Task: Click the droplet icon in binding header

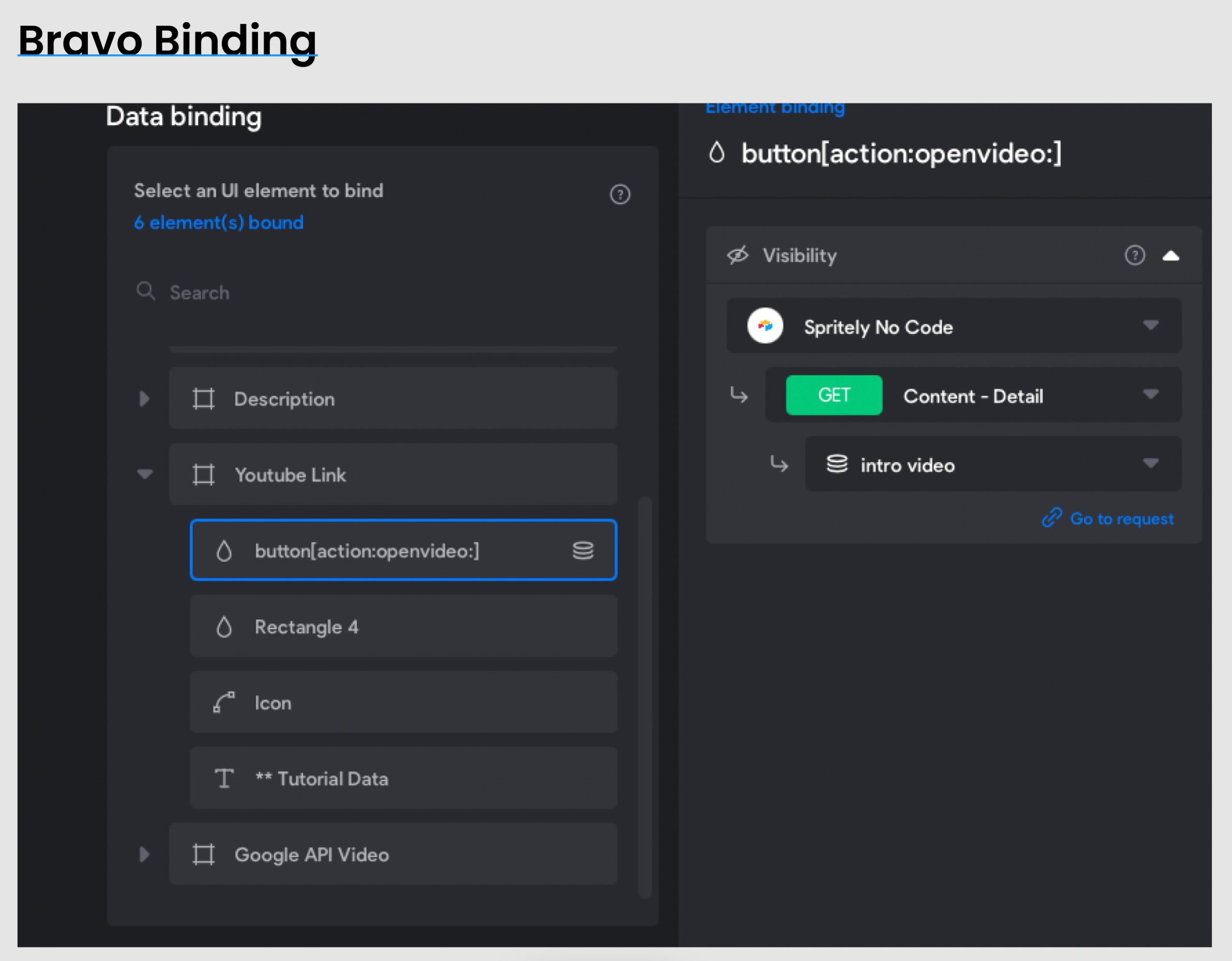Action: [x=716, y=152]
